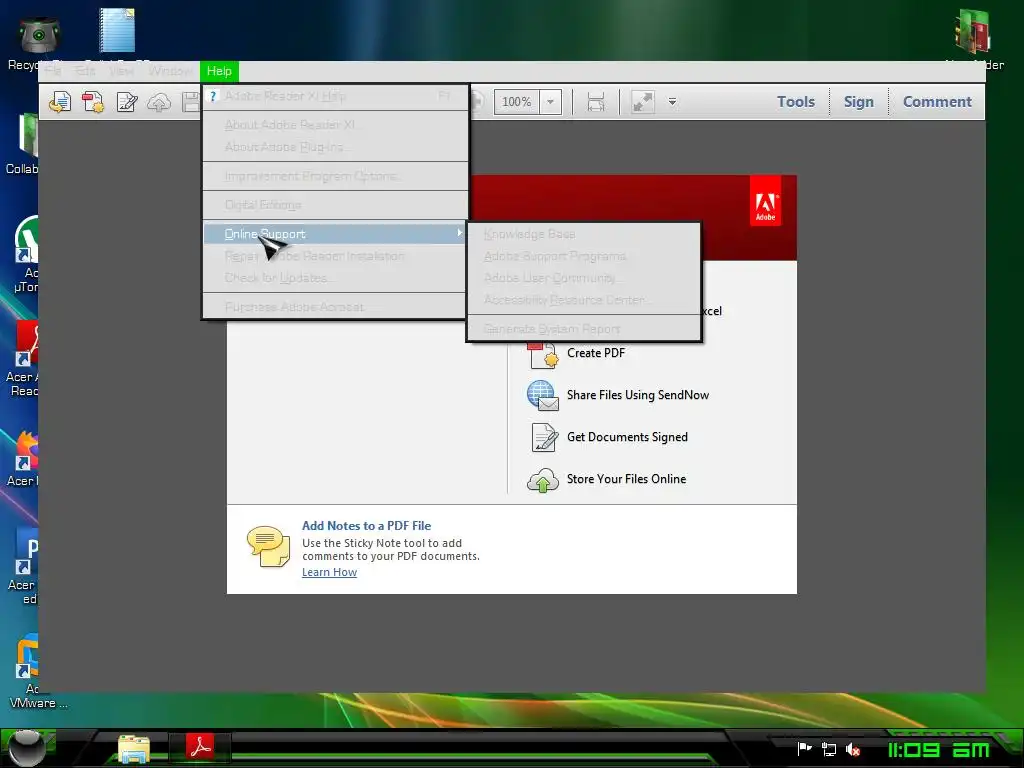Open the Comment pane

point(937,102)
